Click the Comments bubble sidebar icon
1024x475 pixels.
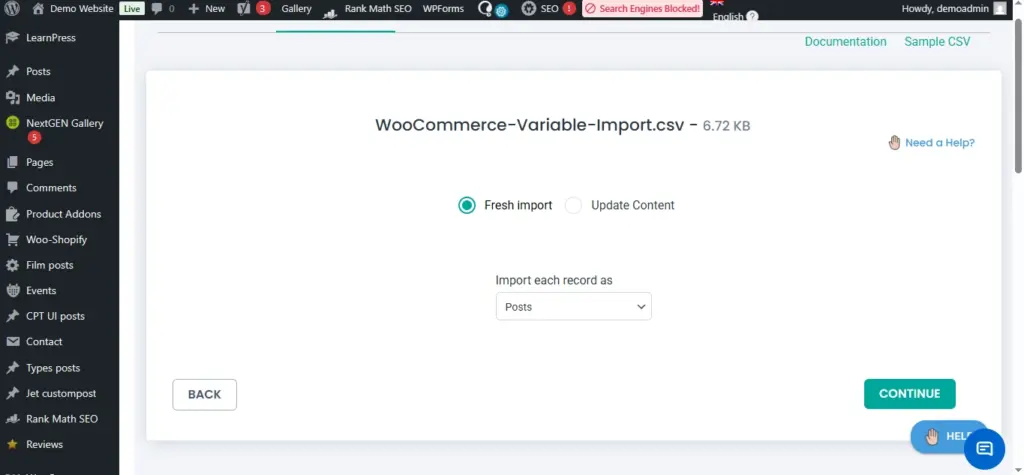pos(12,188)
